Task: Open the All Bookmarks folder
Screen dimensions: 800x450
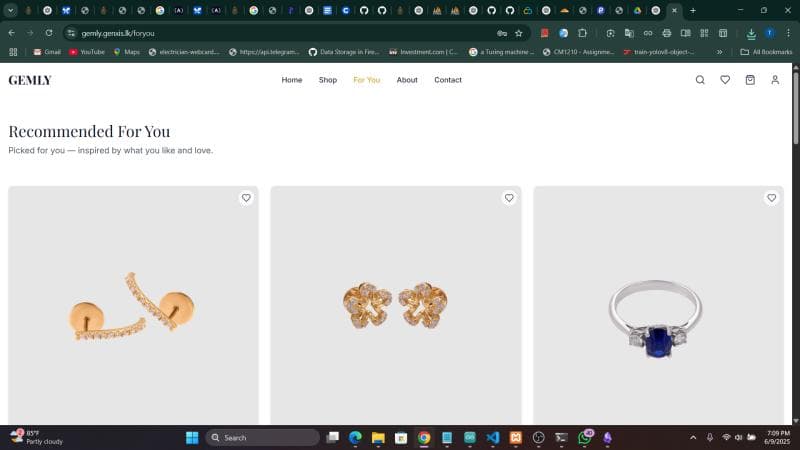Action: pyautogui.click(x=766, y=52)
